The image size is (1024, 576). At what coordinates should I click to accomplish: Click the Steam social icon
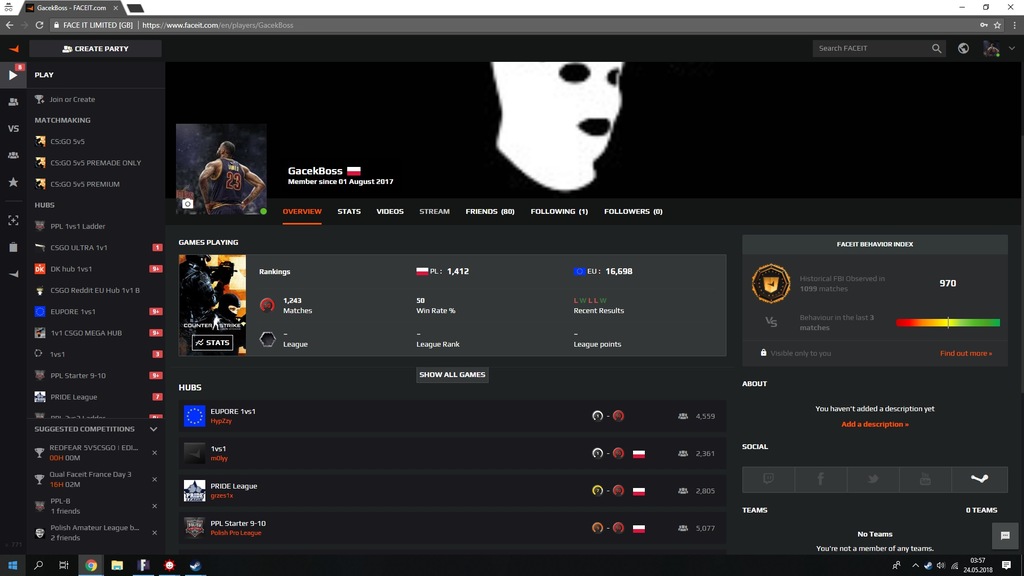click(980, 479)
